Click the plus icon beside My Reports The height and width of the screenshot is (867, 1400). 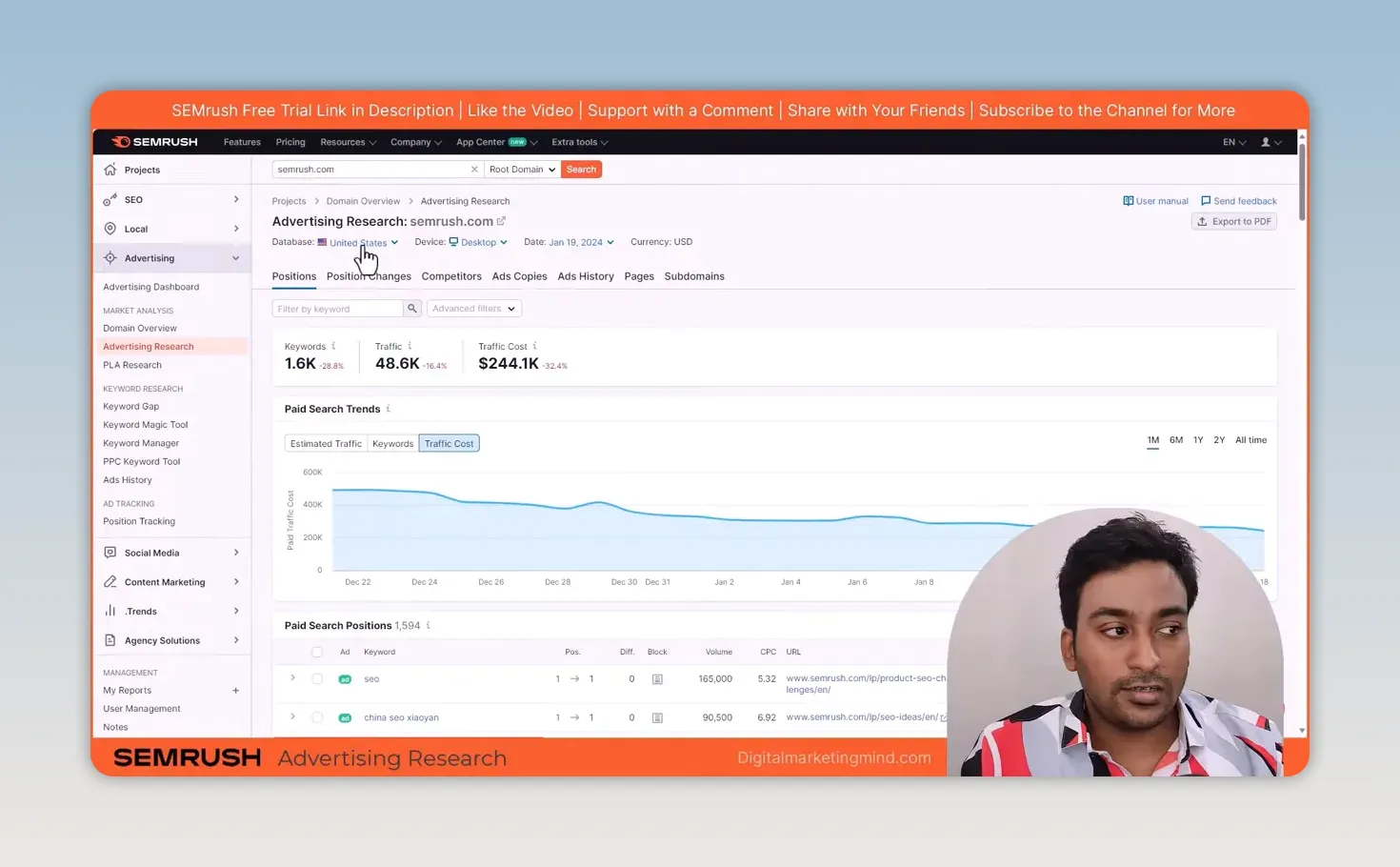[x=235, y=691]
